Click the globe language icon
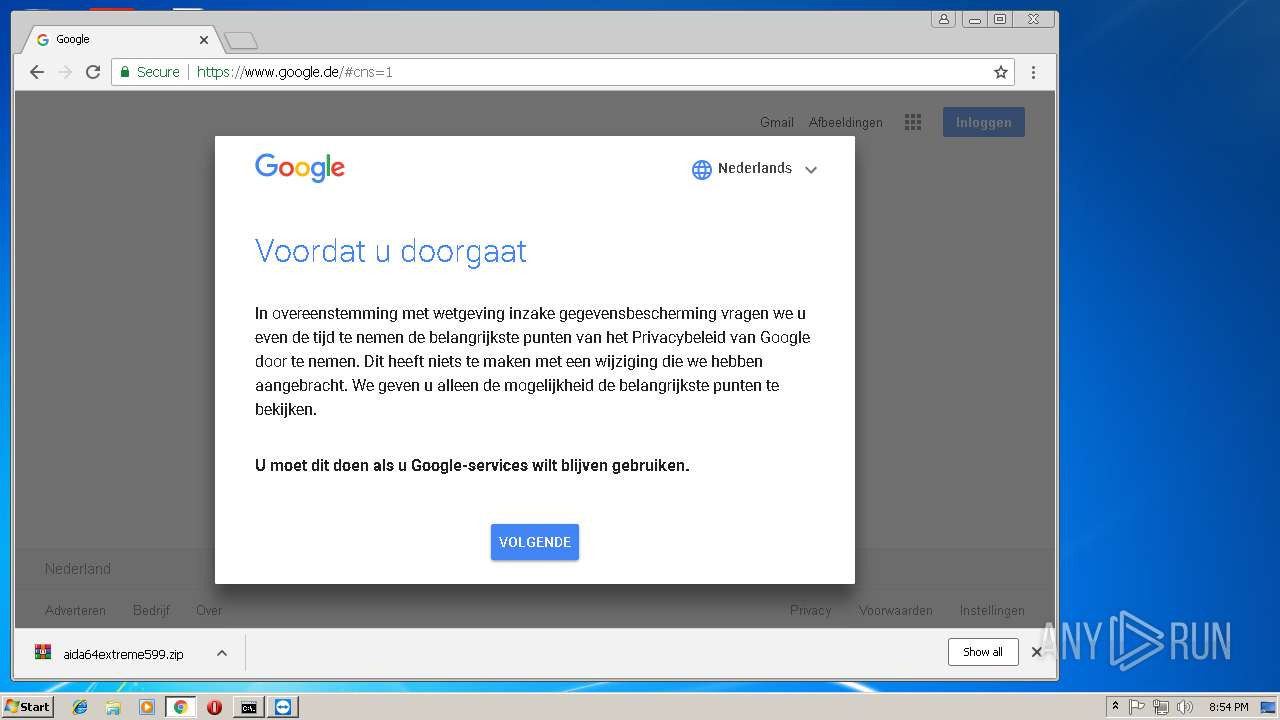1280x720 pixels. coord(701,169)
